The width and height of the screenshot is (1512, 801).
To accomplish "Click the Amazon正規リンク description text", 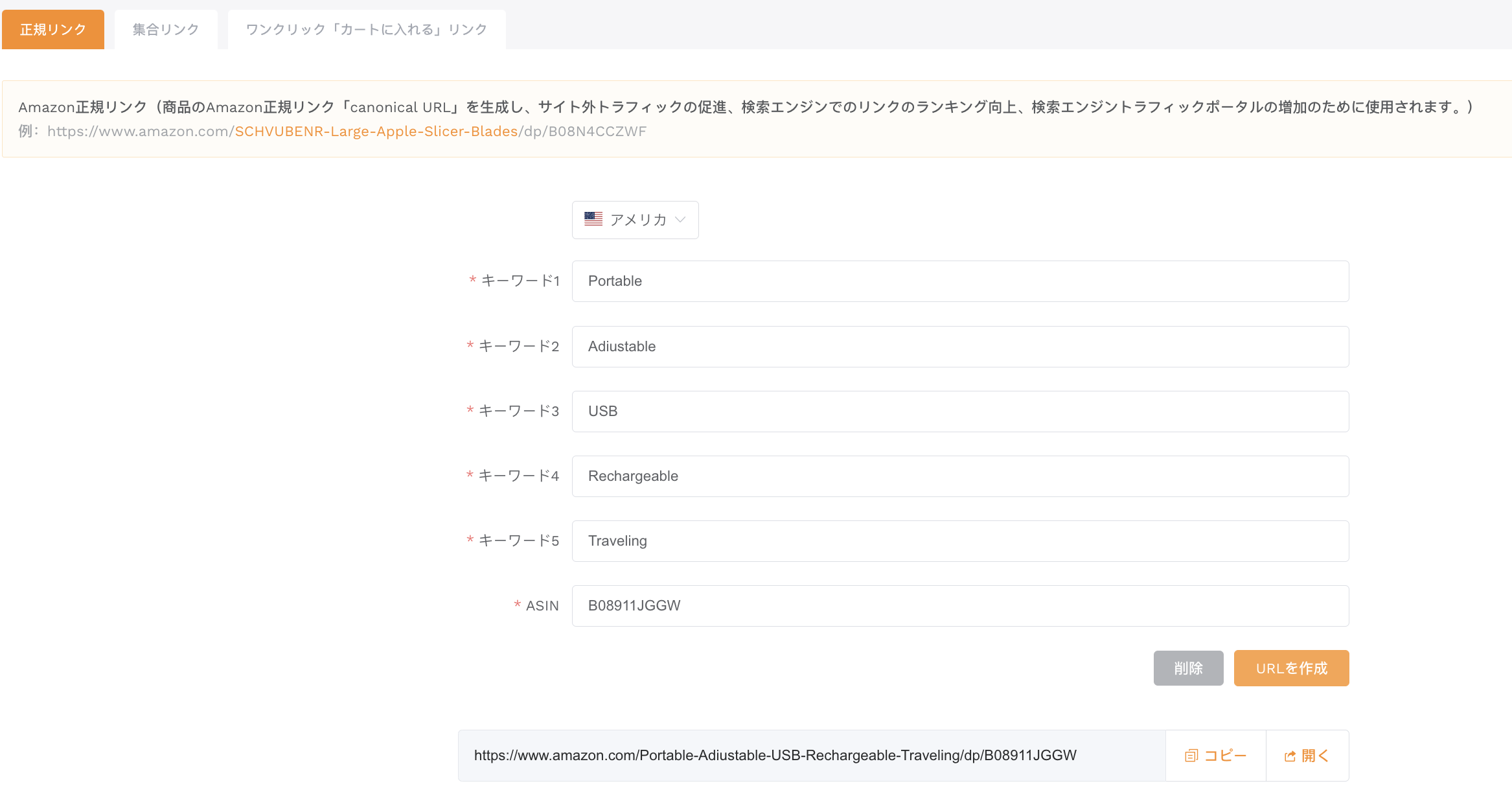I will coord(746,107).
